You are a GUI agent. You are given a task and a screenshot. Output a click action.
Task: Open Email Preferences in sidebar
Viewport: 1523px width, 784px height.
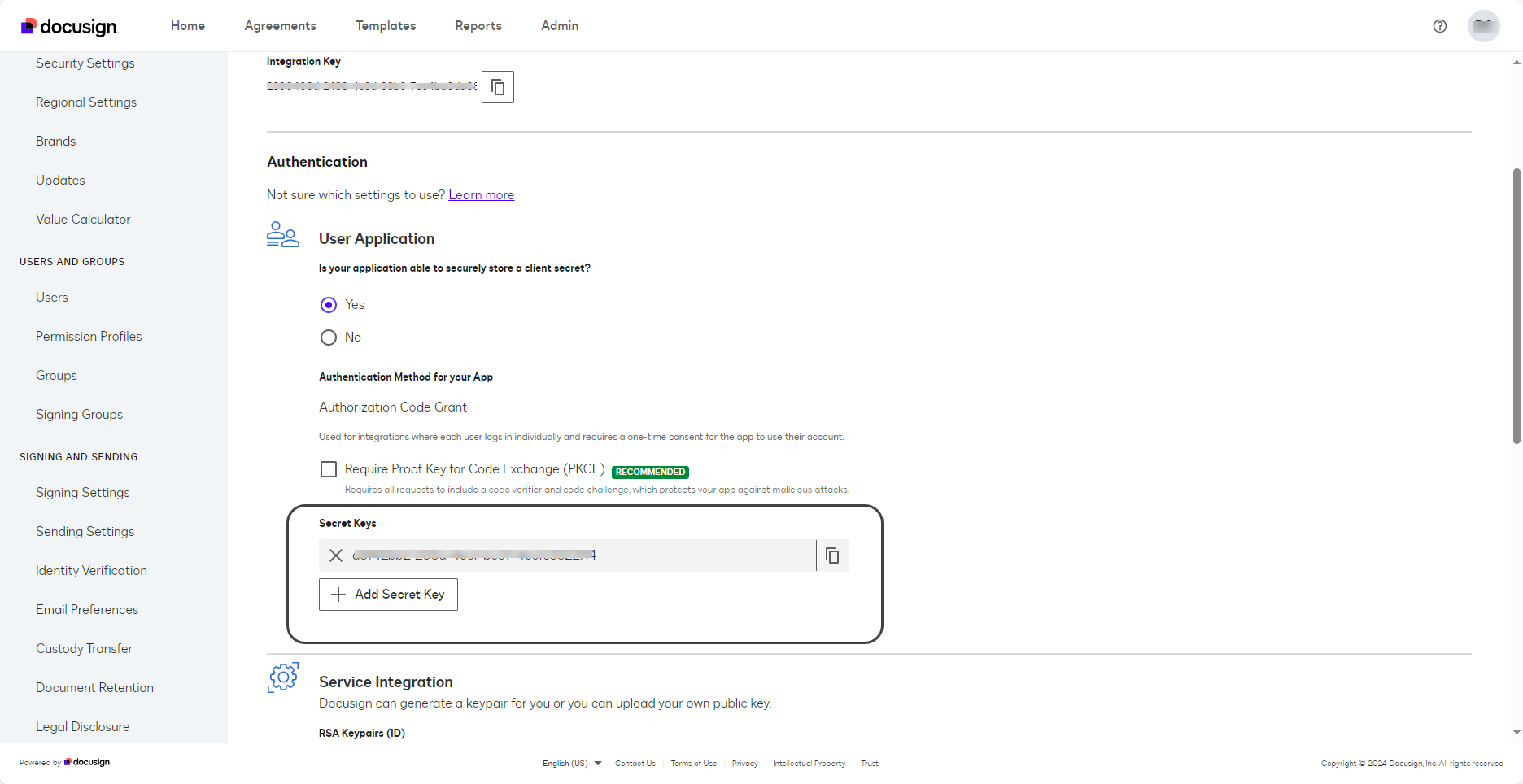coord(87,610)
